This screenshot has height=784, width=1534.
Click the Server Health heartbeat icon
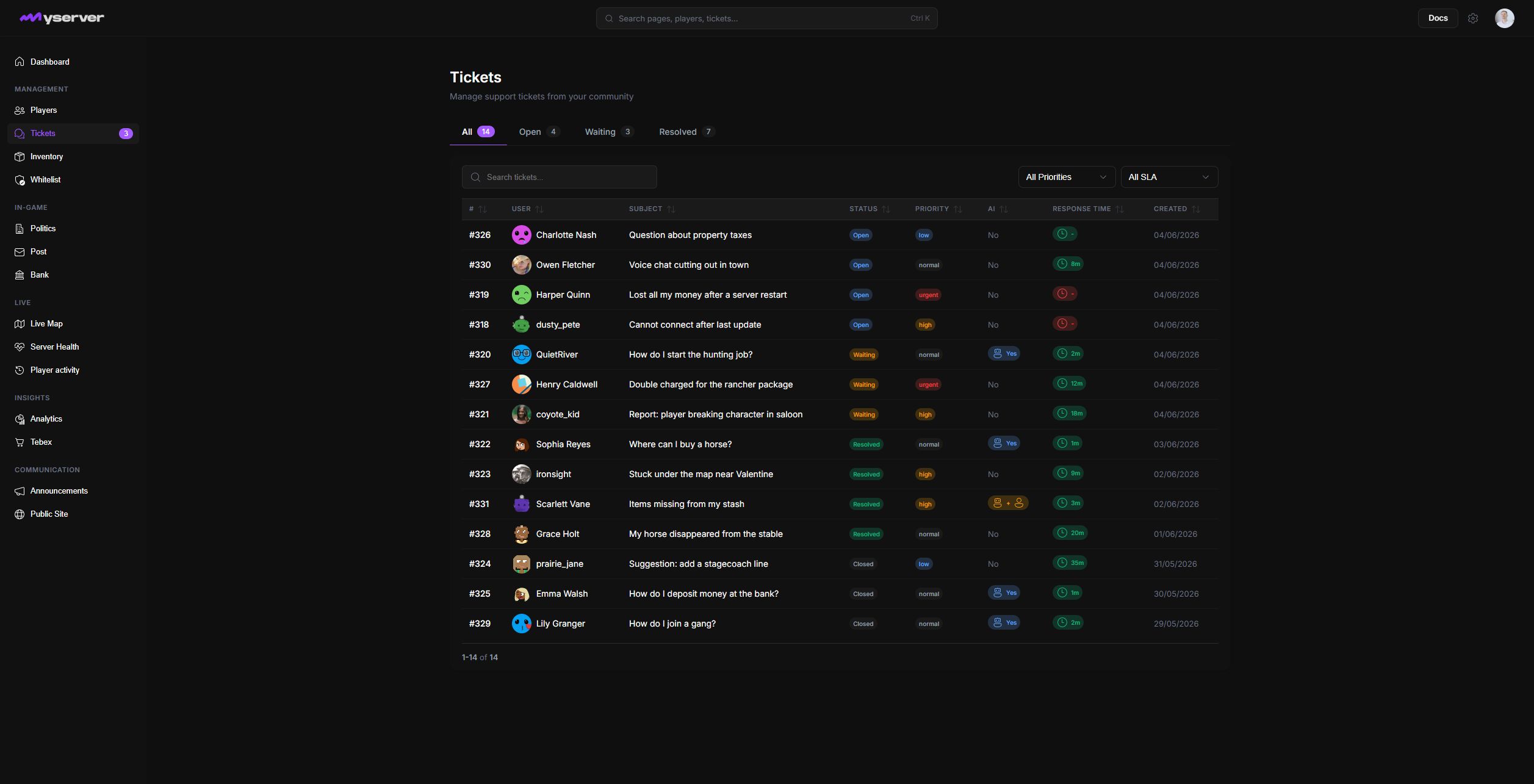coord(20,347)
